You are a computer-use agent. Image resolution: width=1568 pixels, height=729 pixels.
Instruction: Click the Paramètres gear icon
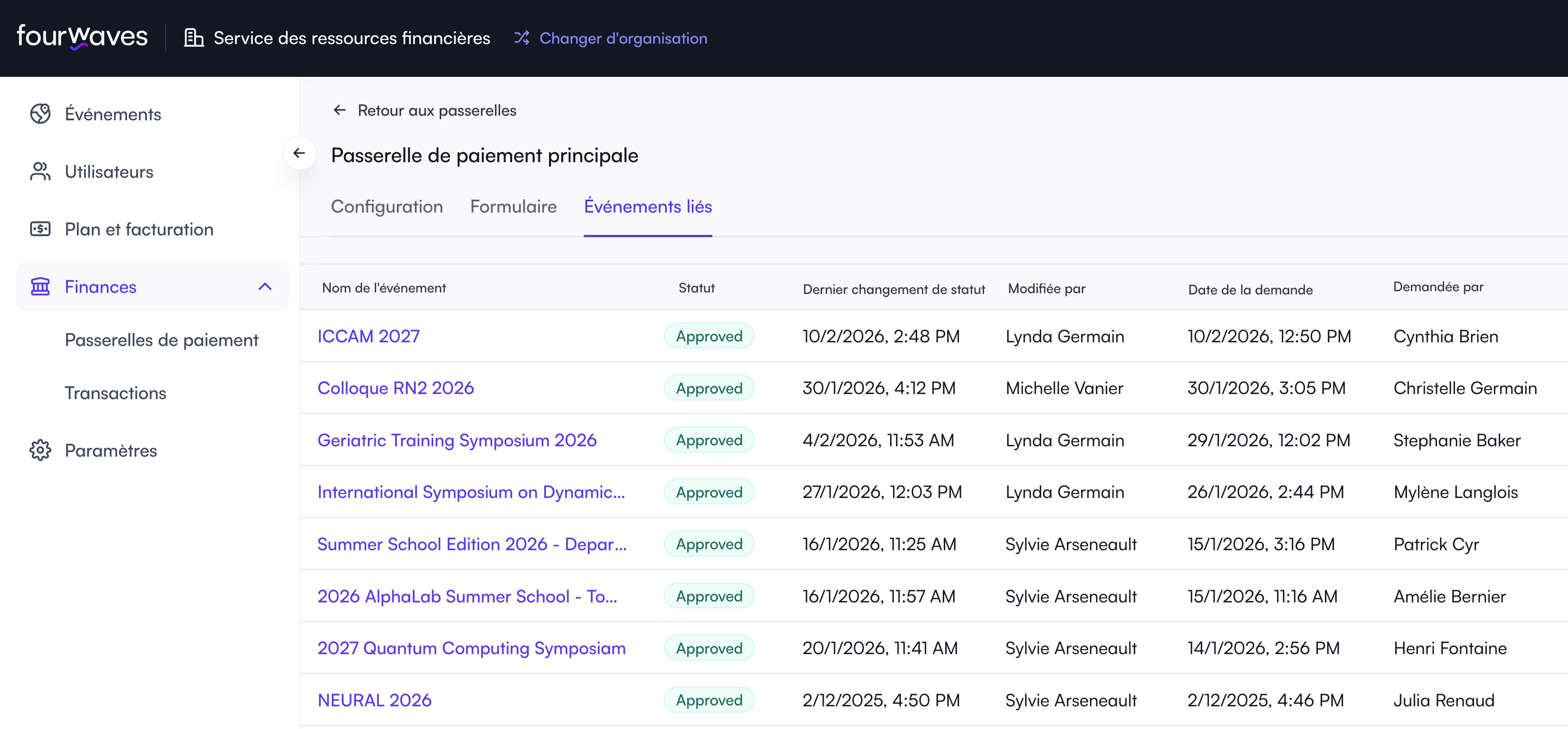pos(40,450)
